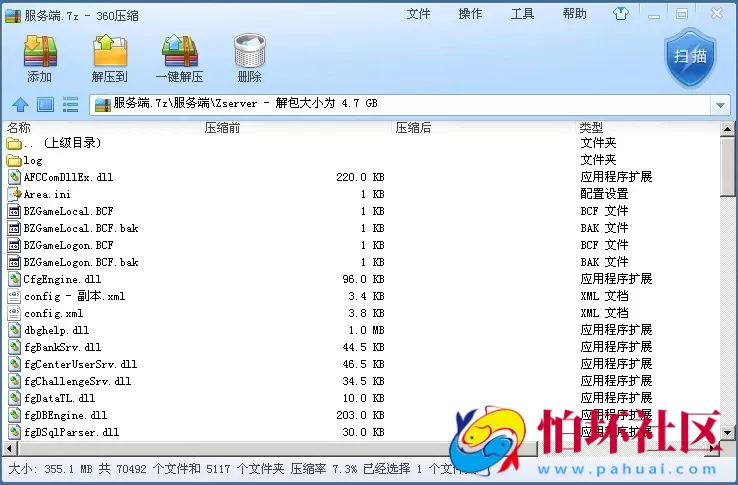
Task: Open the skin changer shirt icon
Action: click(620, 14)
